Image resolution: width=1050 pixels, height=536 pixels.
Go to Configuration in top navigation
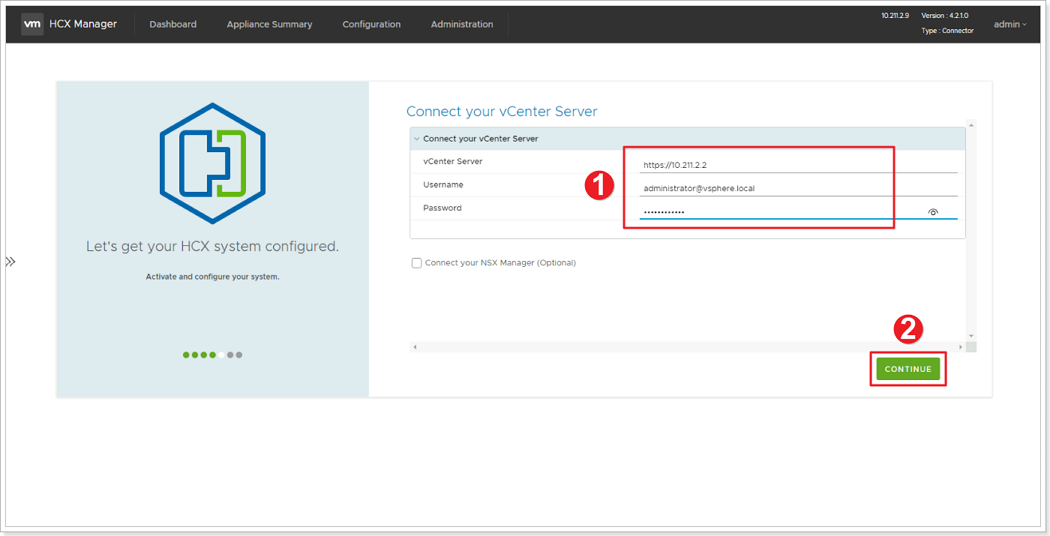coord(372,24)
